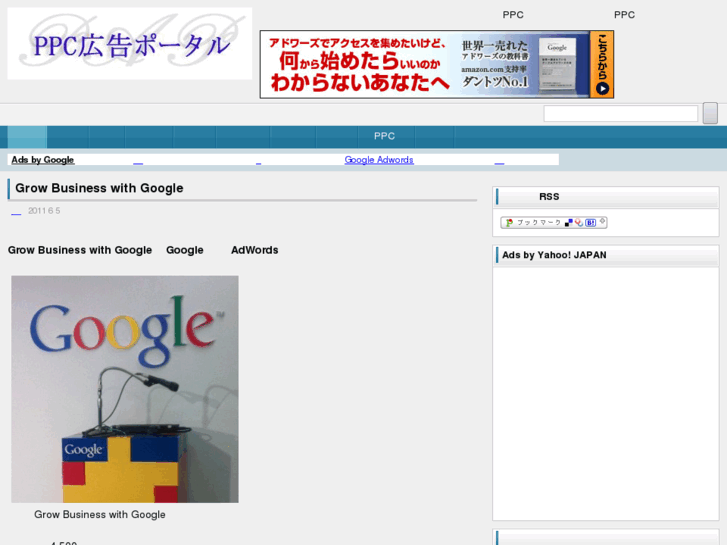
Task: Click the green P bookmark icon
Action: click(510, 223)
